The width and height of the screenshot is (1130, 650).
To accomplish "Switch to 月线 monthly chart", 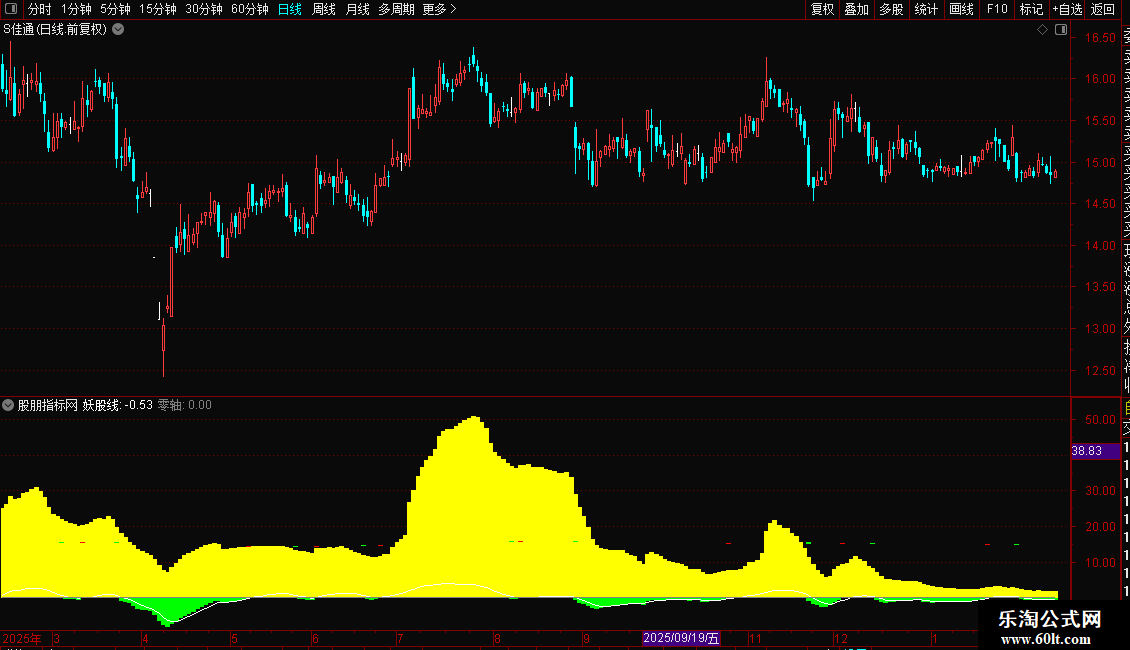I will [x=357, y=9].
